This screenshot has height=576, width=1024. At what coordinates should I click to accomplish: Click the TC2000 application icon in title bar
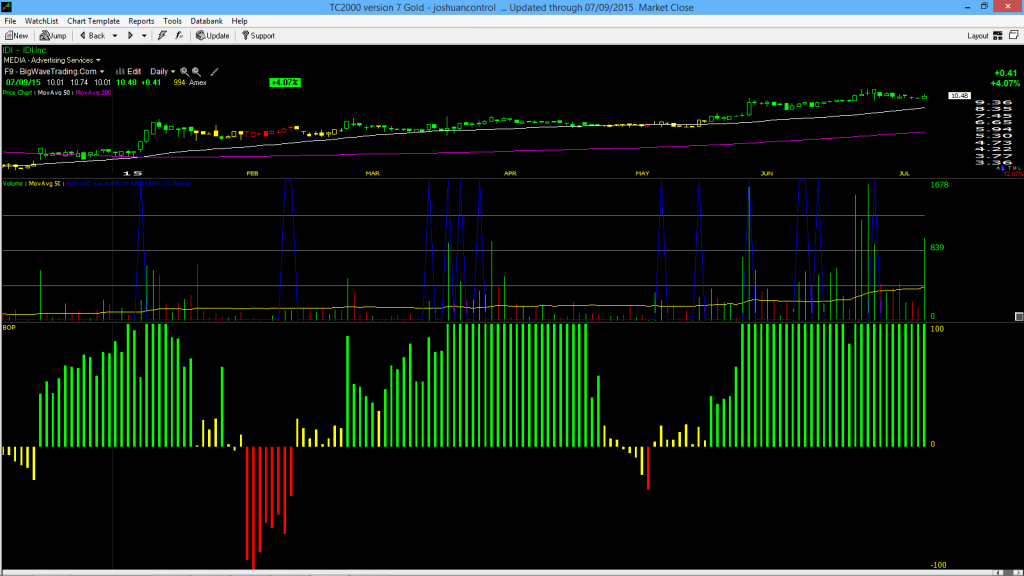[x=7, y=7]
